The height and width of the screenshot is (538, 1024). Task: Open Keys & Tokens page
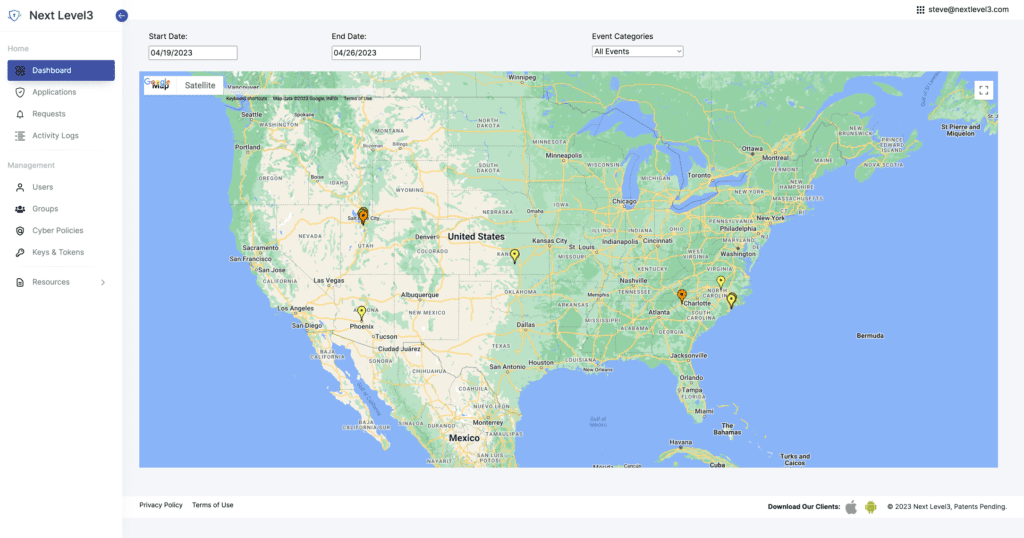[x=58, y=252]
